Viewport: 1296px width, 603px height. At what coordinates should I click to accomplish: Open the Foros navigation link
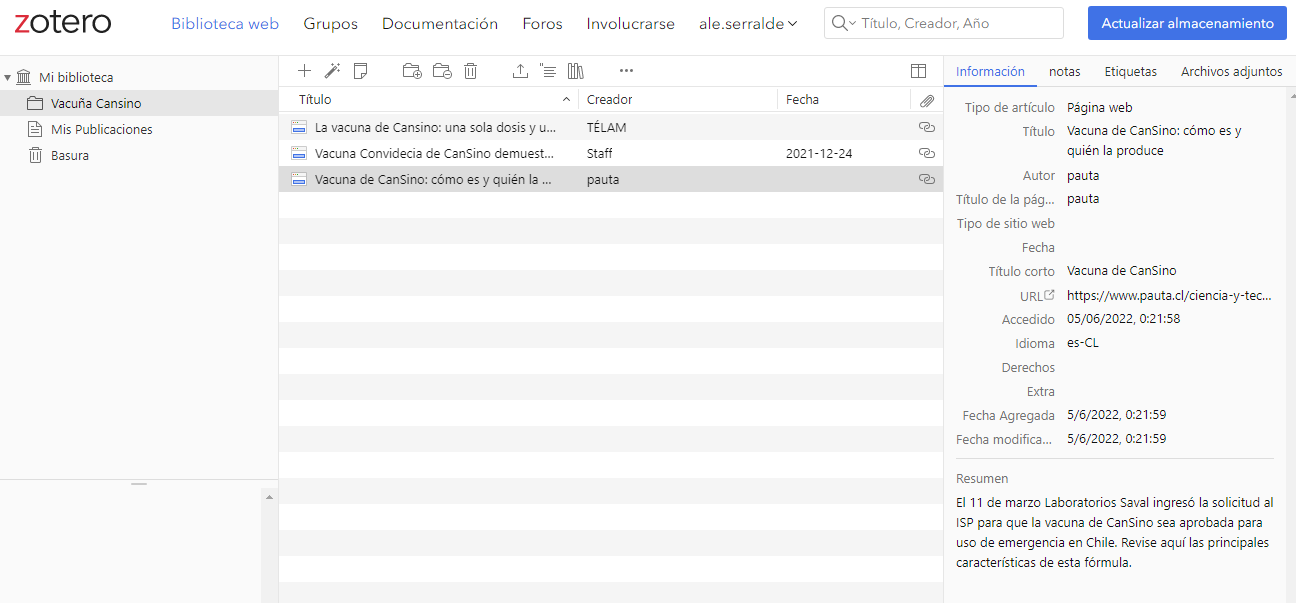542,24
